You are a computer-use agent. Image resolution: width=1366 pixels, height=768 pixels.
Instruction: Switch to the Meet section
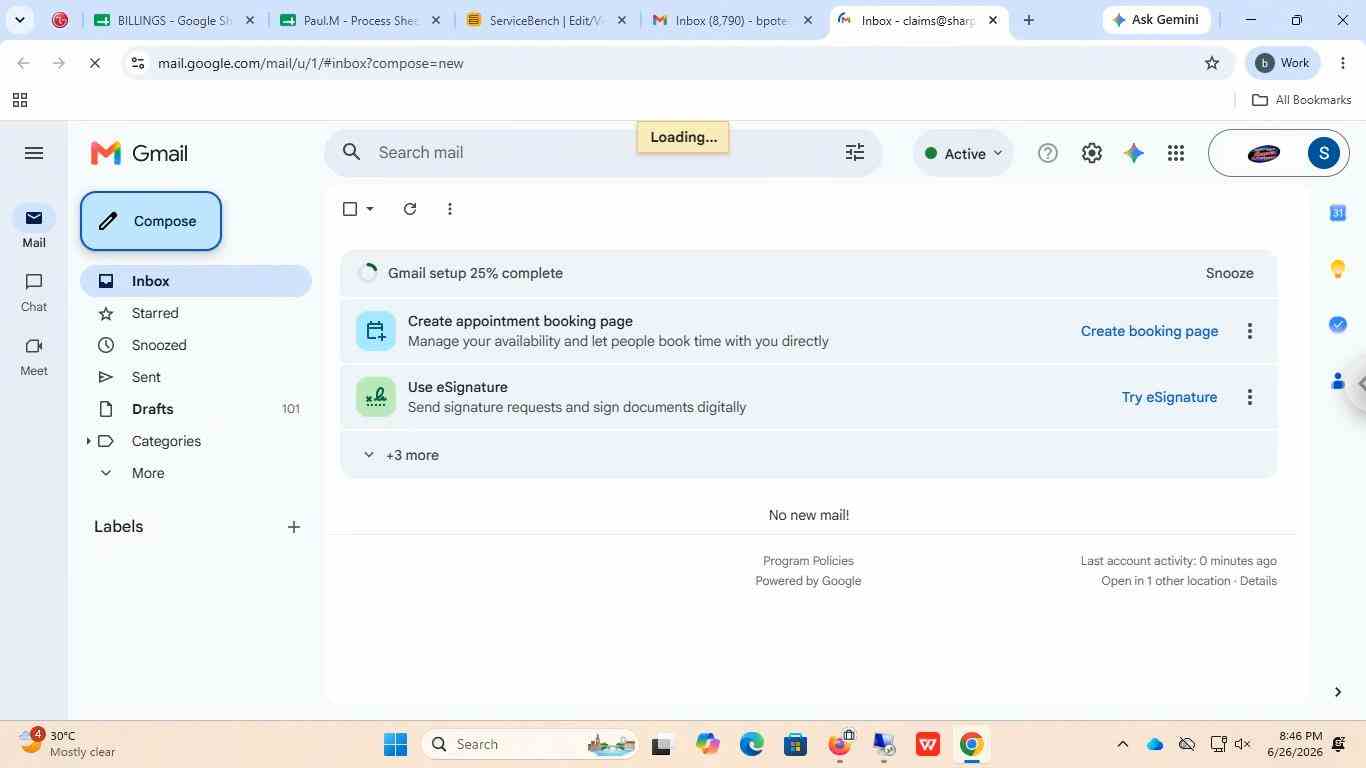click(34, 356)
